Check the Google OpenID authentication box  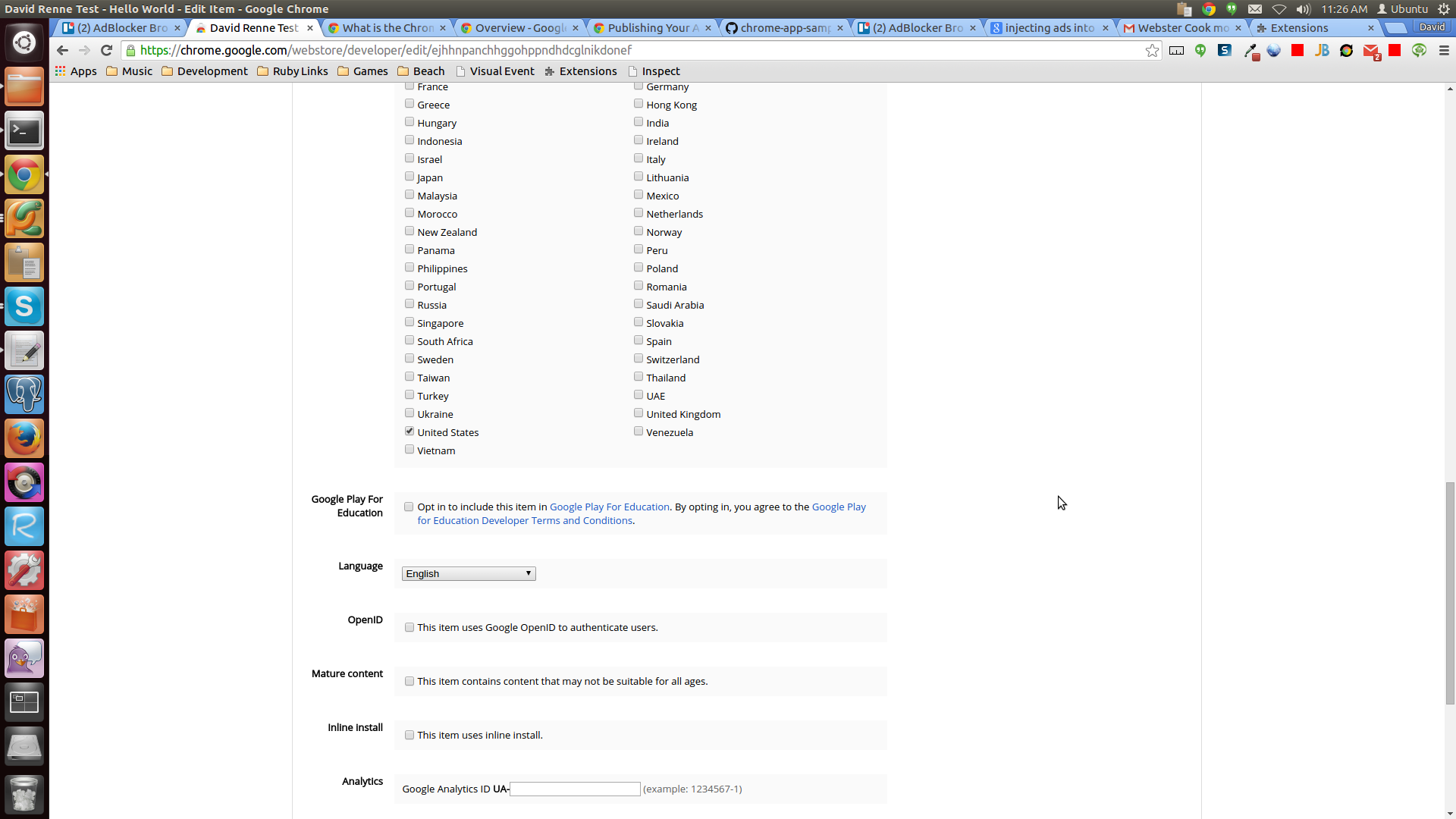click(x=409, y=627)
